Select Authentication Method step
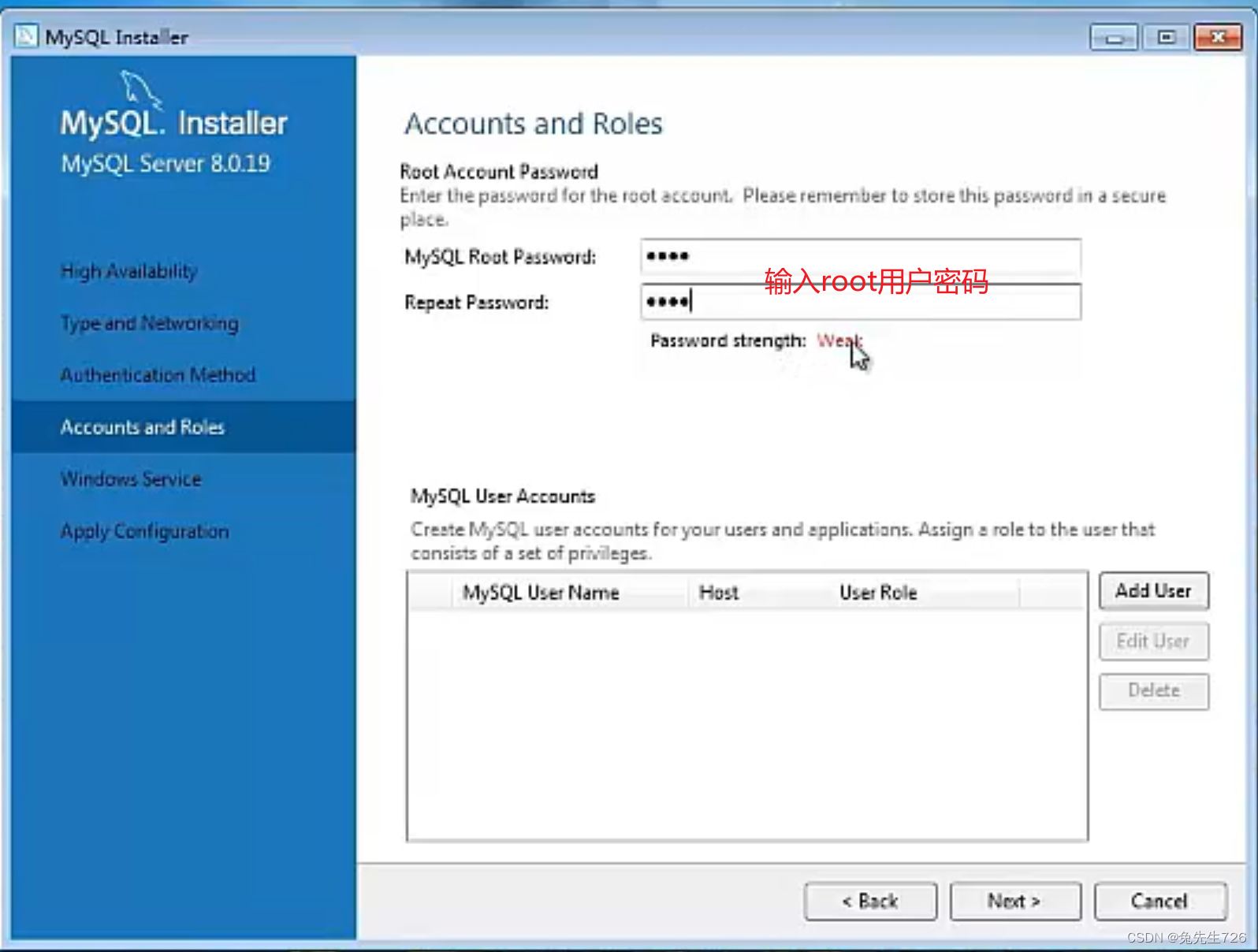 click(158, 375)
